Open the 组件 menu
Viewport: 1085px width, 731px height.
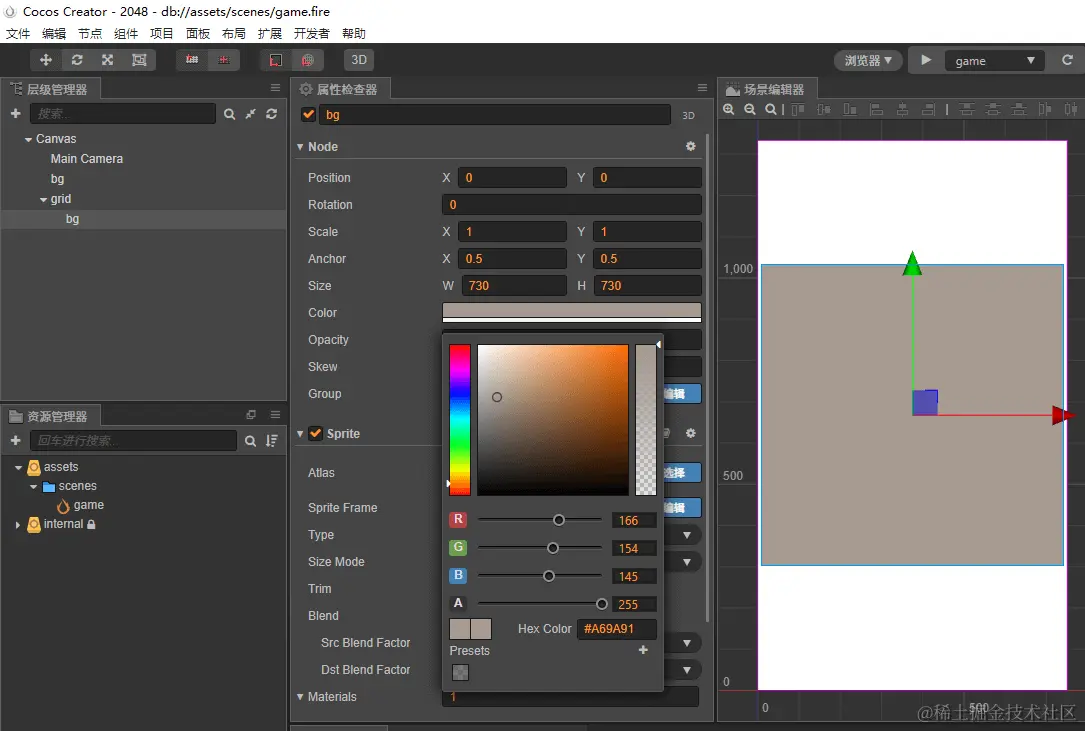[126, 33]
